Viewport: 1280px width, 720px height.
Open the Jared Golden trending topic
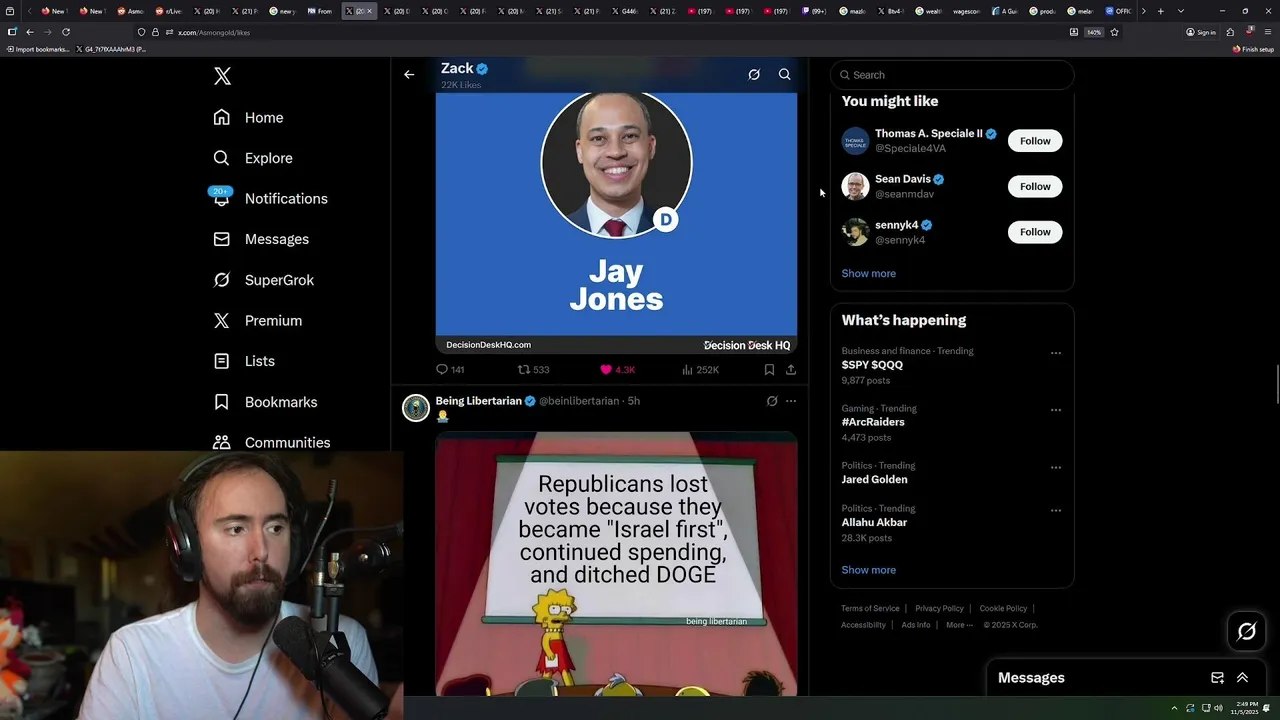point(874,479)
